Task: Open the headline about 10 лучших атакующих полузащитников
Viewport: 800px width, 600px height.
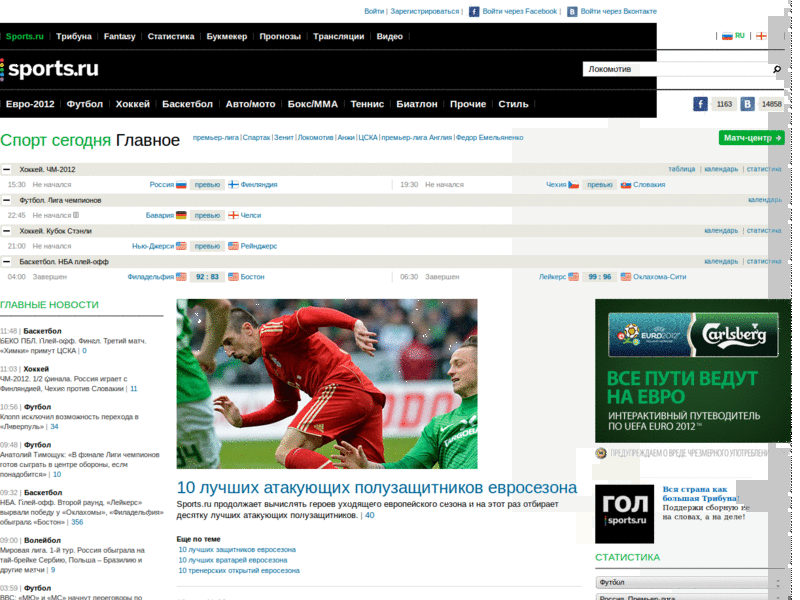Action: click(x=377, y=488)
